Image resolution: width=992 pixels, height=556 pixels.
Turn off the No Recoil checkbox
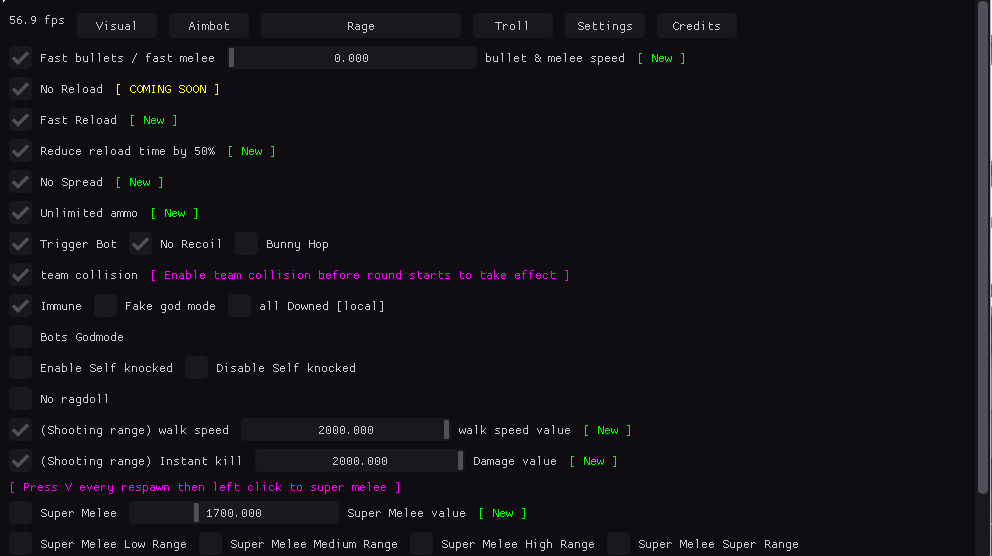click(141, 244)
